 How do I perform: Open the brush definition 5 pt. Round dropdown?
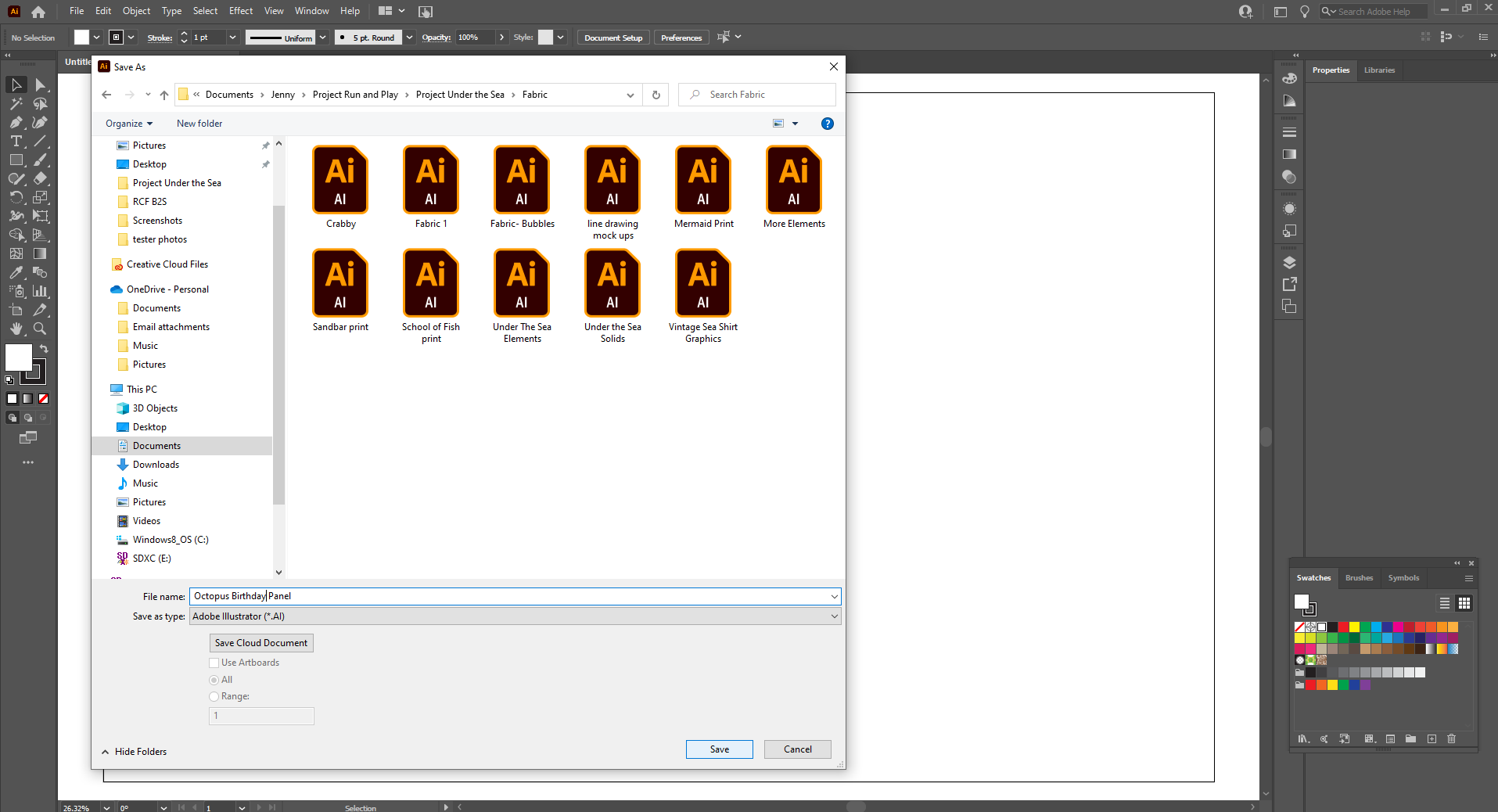click(409, 38)
